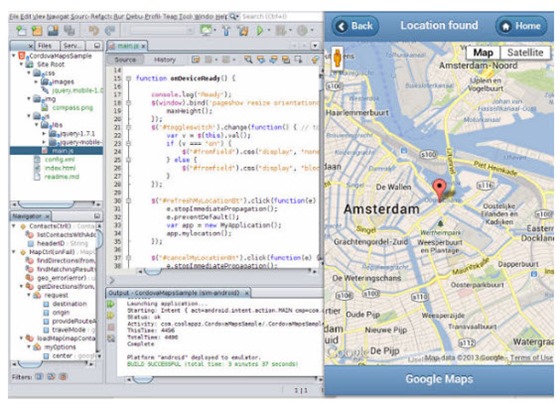Click the editor horizontal scrollbar thumb

(x=153, y=271)
